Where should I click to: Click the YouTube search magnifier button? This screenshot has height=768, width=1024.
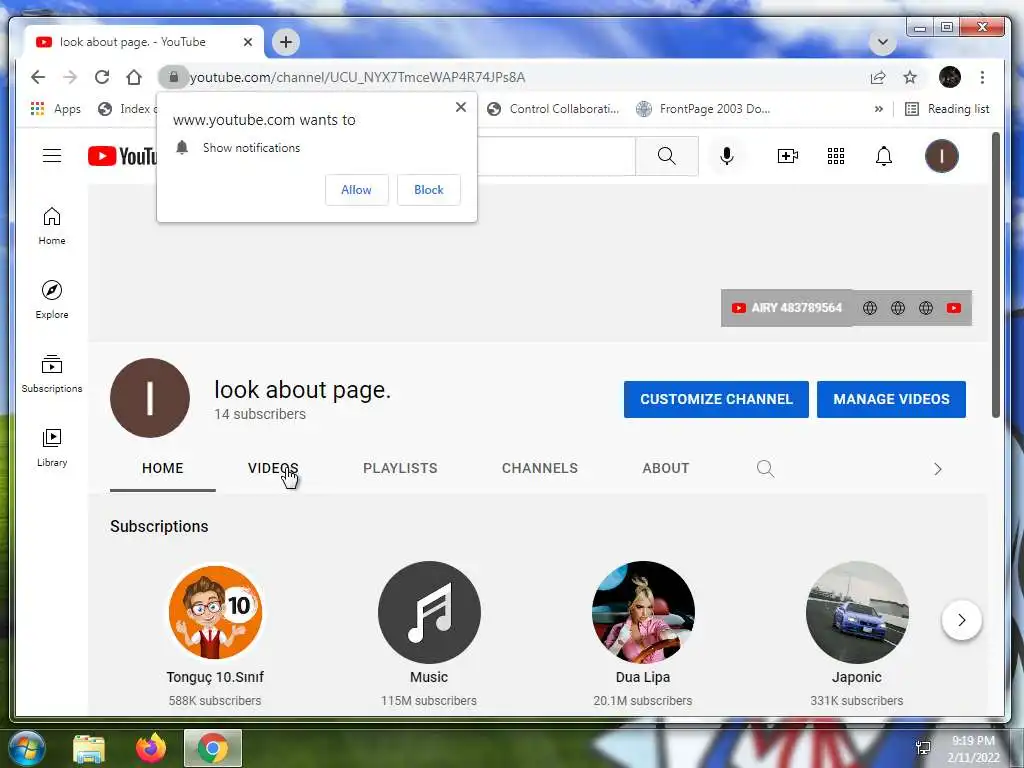[667, 155]
